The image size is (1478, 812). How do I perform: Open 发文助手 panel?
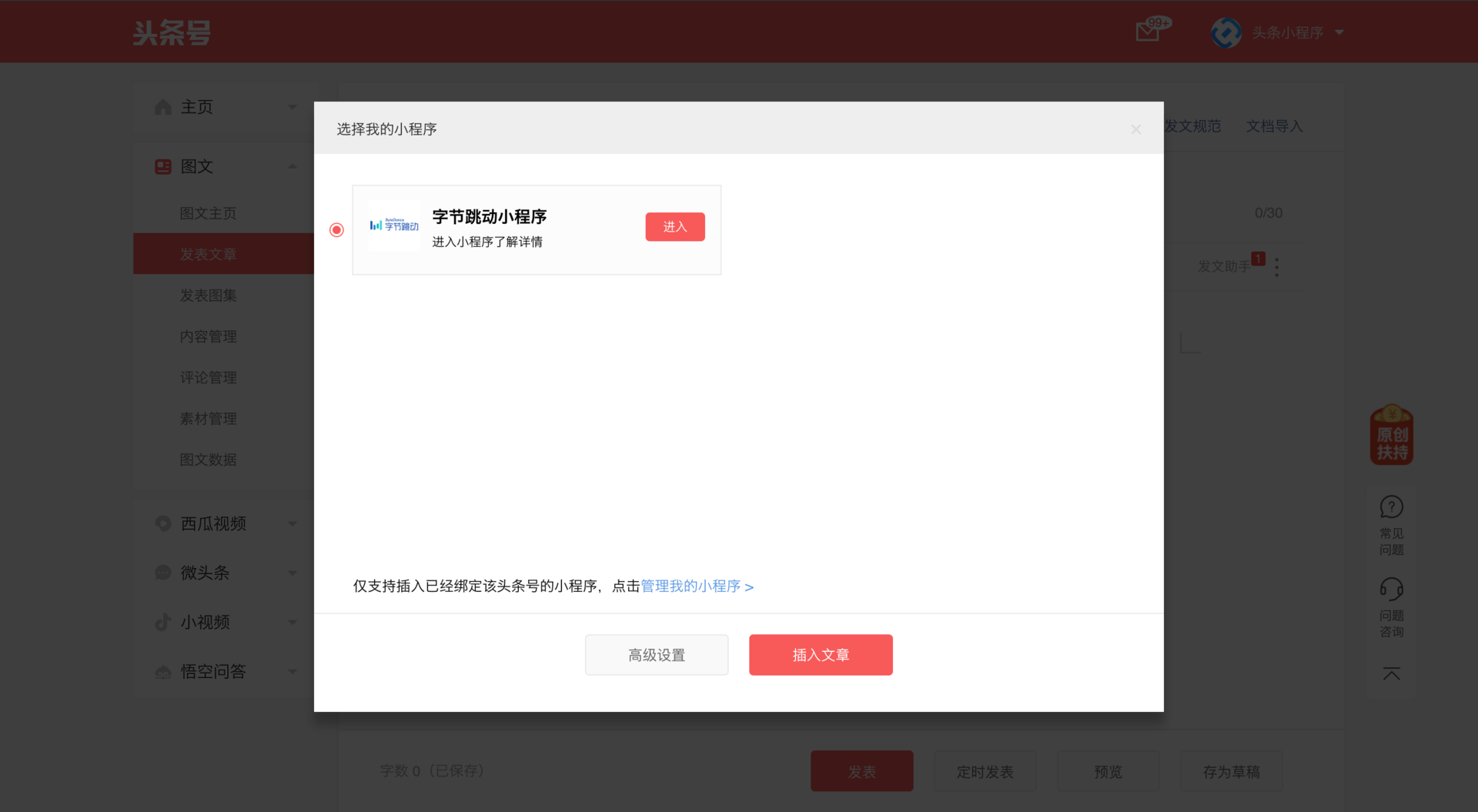tap(1224, 266)
